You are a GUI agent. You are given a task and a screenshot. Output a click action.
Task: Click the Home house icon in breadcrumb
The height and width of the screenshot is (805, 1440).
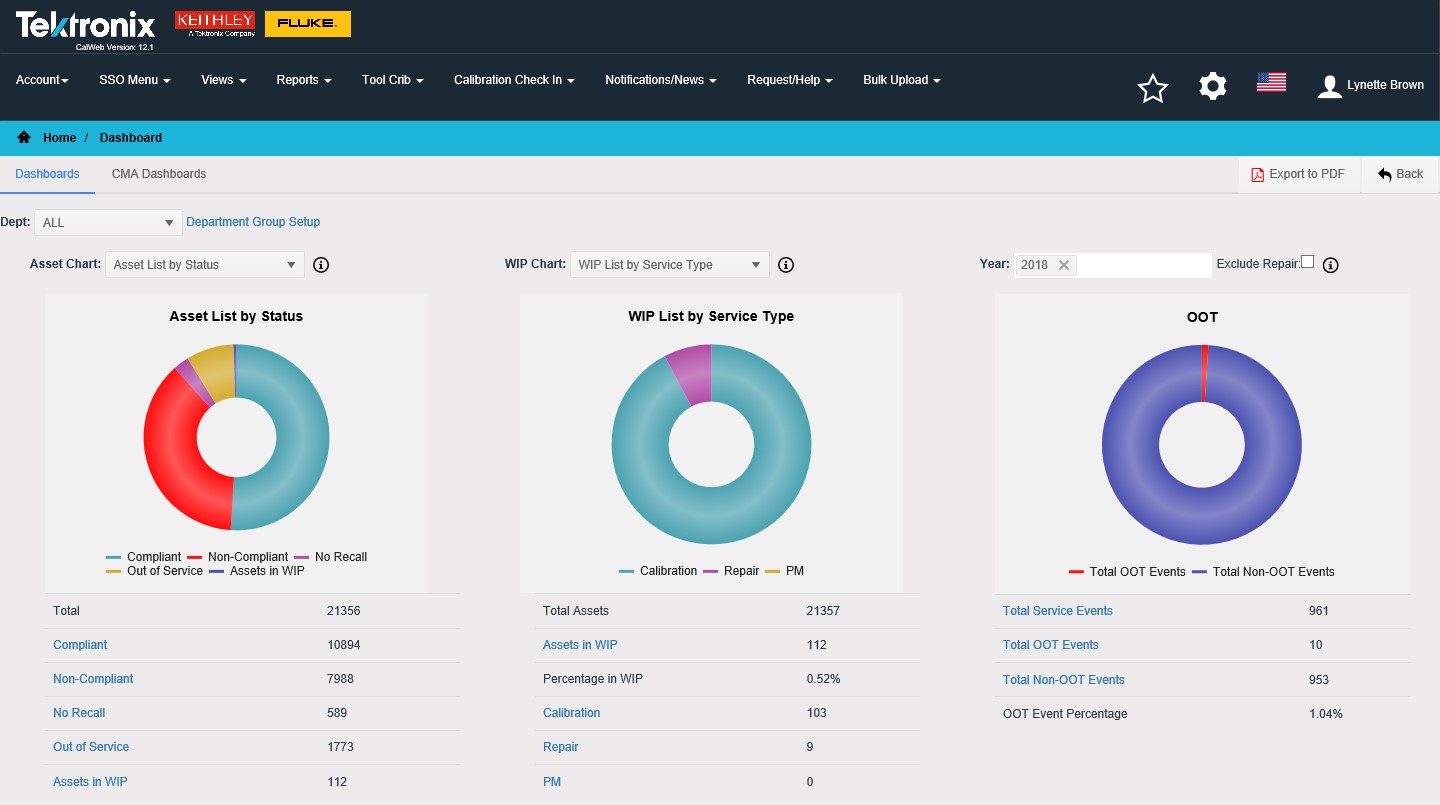(x=24, y=138)
